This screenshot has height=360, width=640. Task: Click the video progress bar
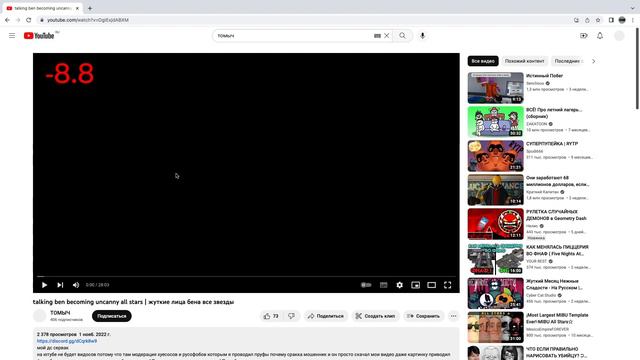tap(246, 276)
